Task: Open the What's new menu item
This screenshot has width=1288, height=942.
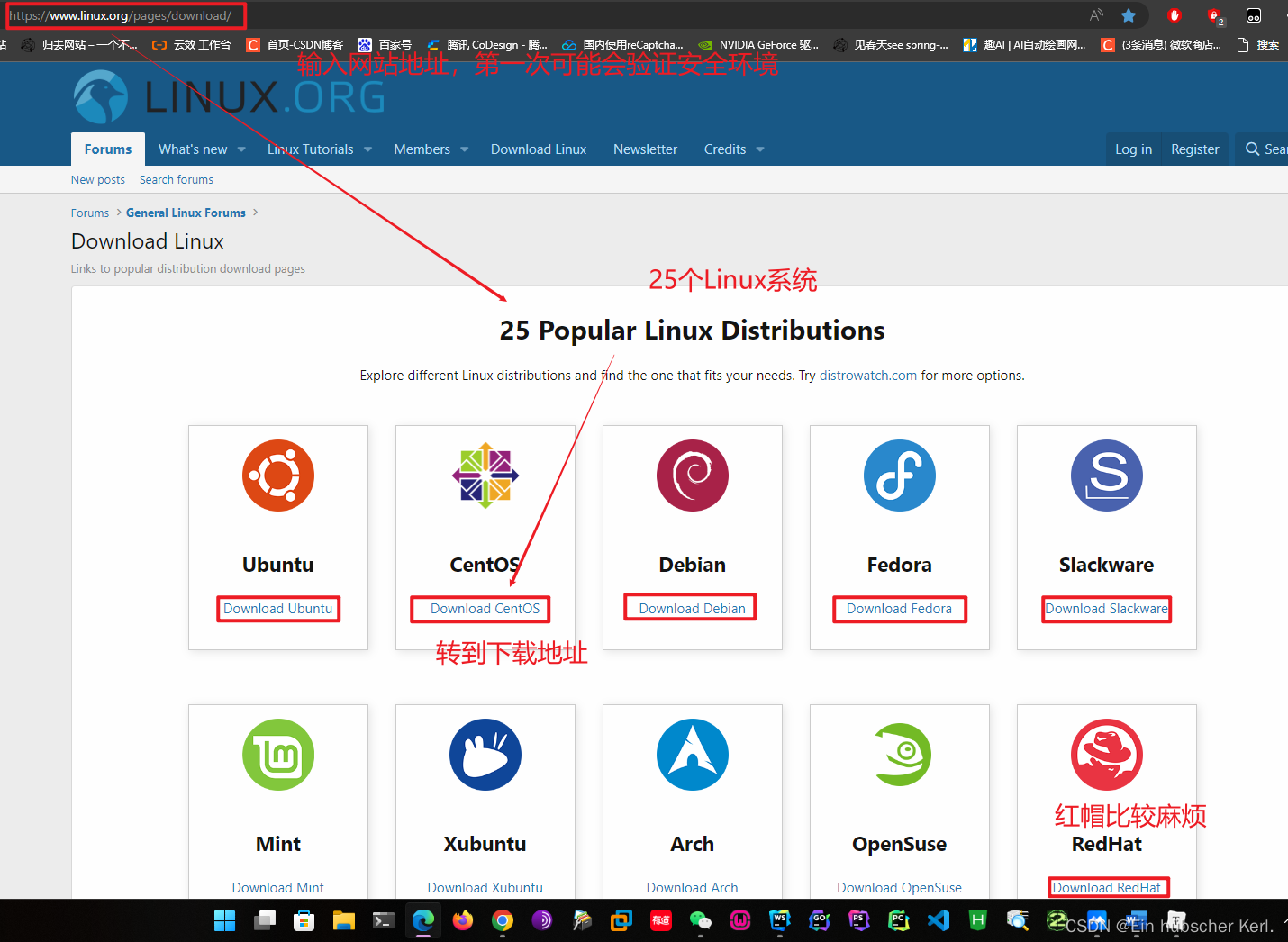Action: [193, 149]
